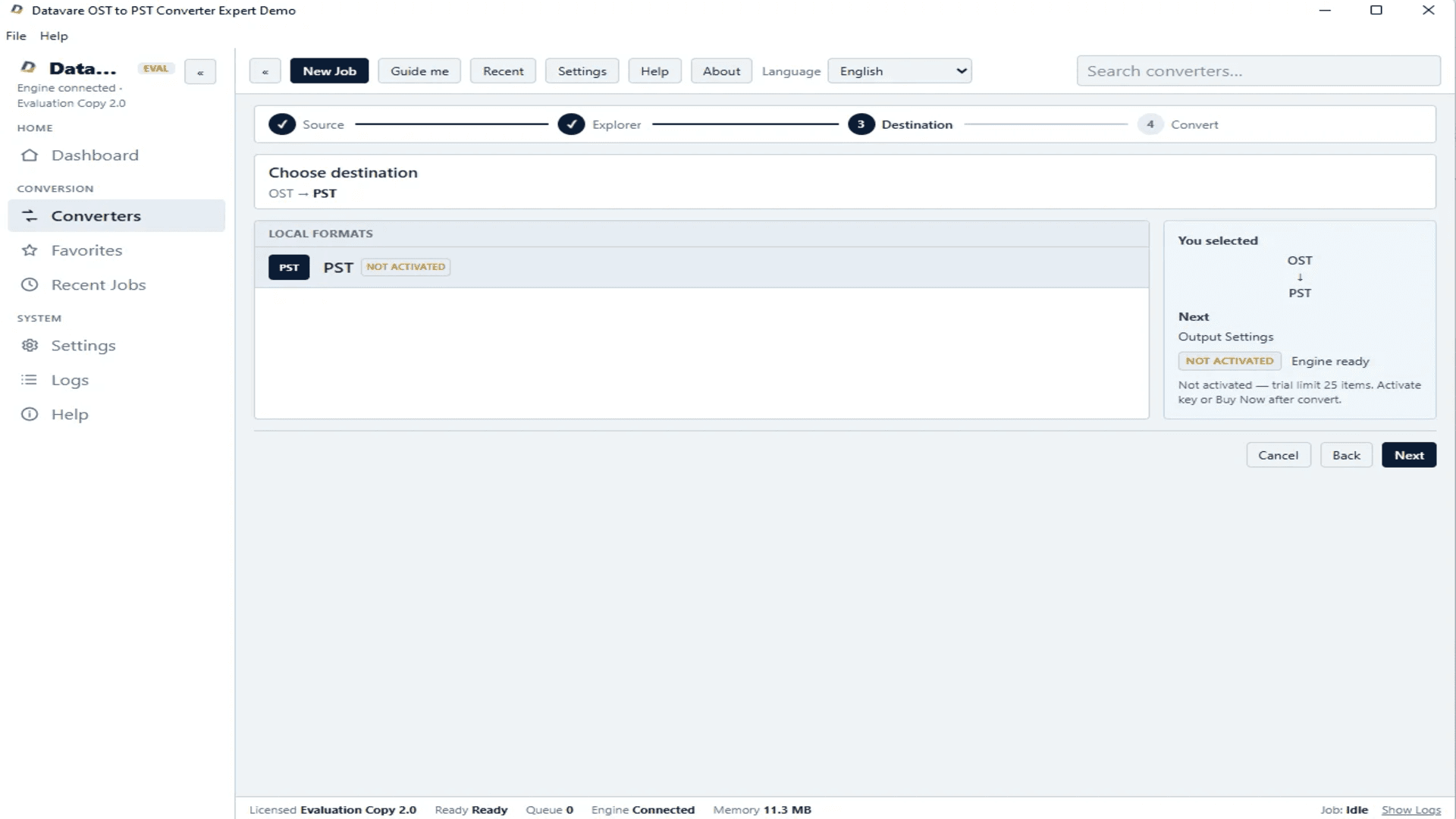Image resolution: width=1456 pixels, height=819 pixels.
Task: Select the PST format badge icon
Action: tap(289, 268)
